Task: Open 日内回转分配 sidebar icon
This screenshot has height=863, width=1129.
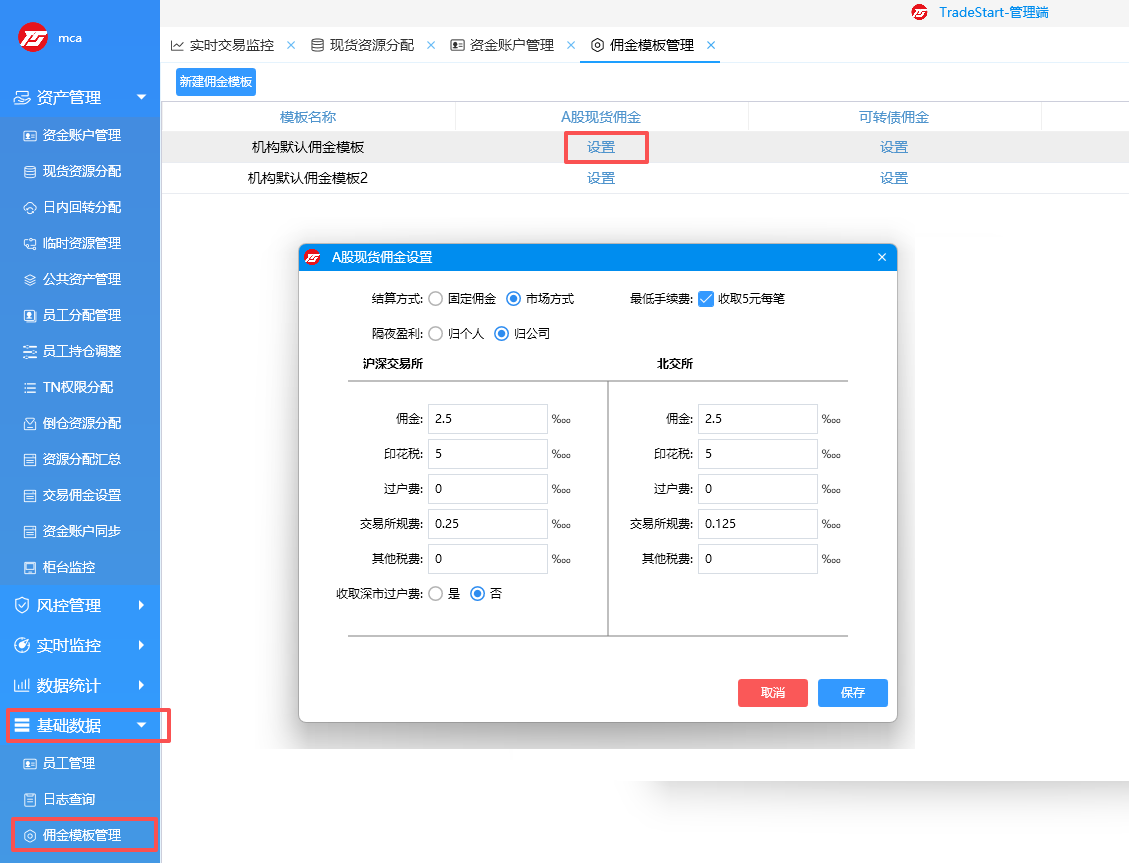Action: click(30, 207)
